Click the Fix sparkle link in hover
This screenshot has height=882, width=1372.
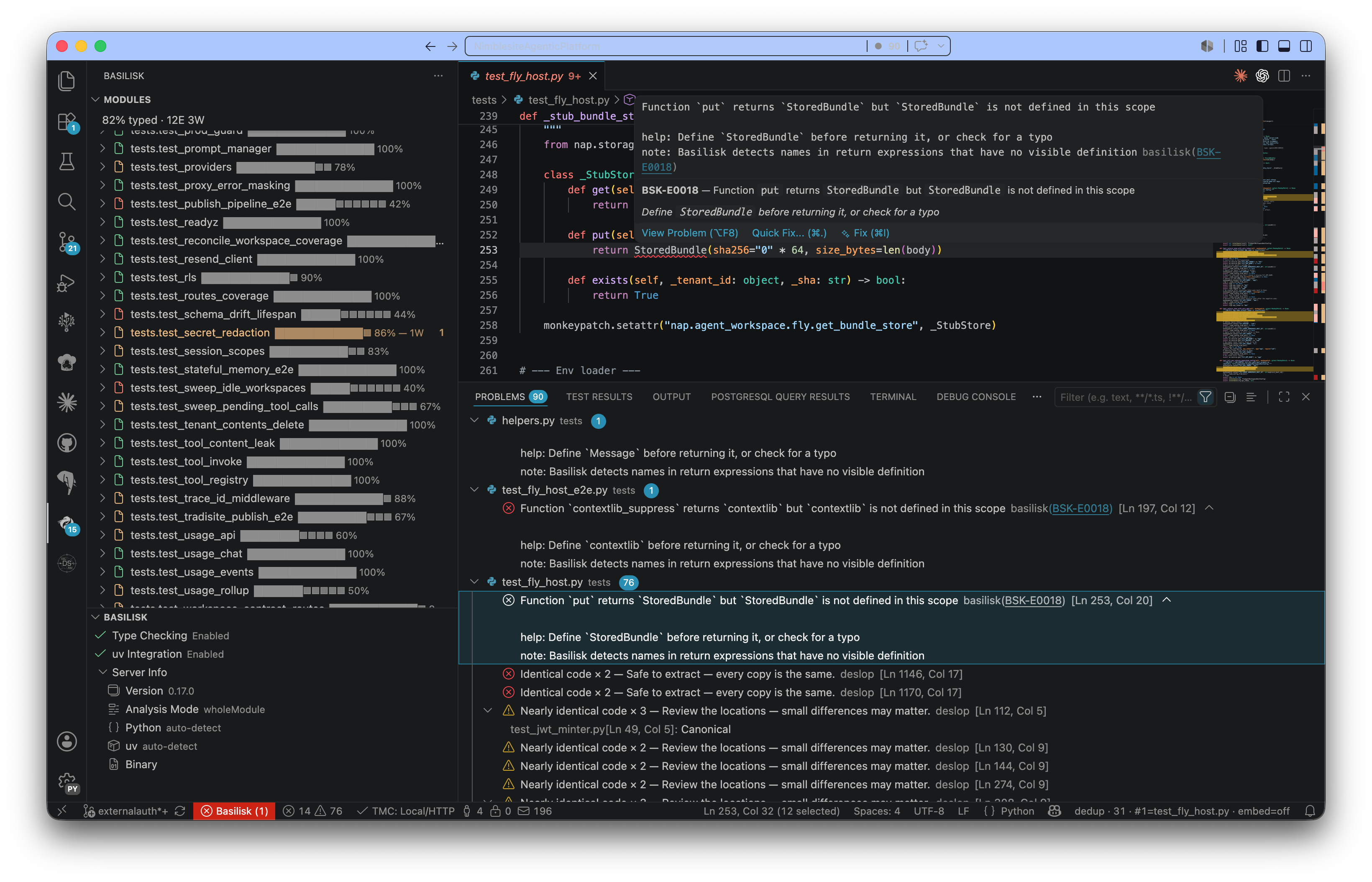pos(865,233)
